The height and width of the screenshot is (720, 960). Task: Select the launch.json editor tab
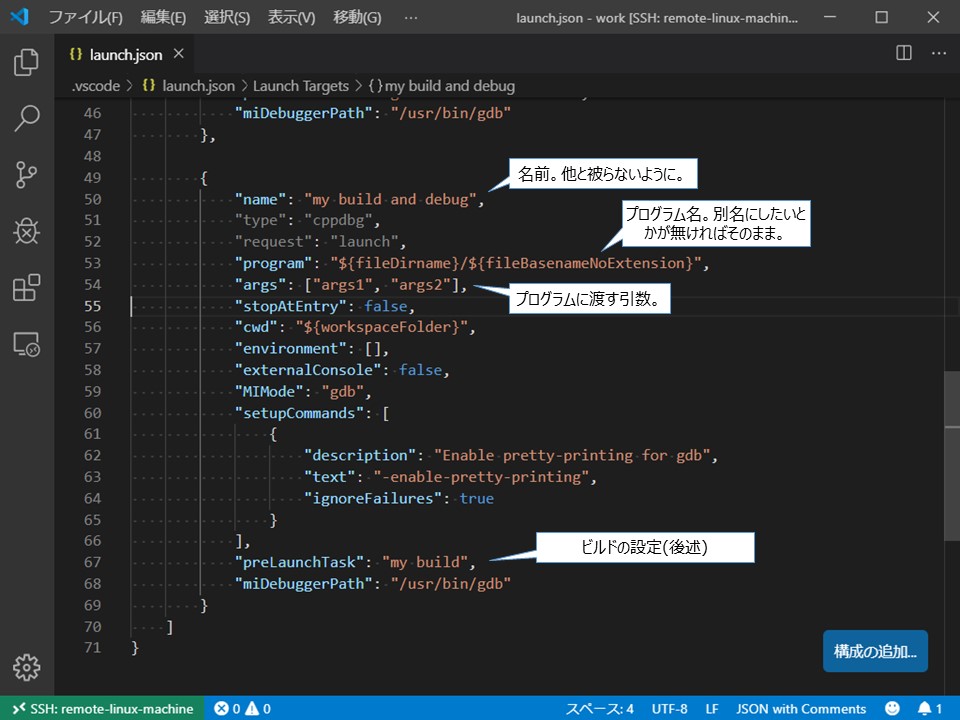click(125, 54)
